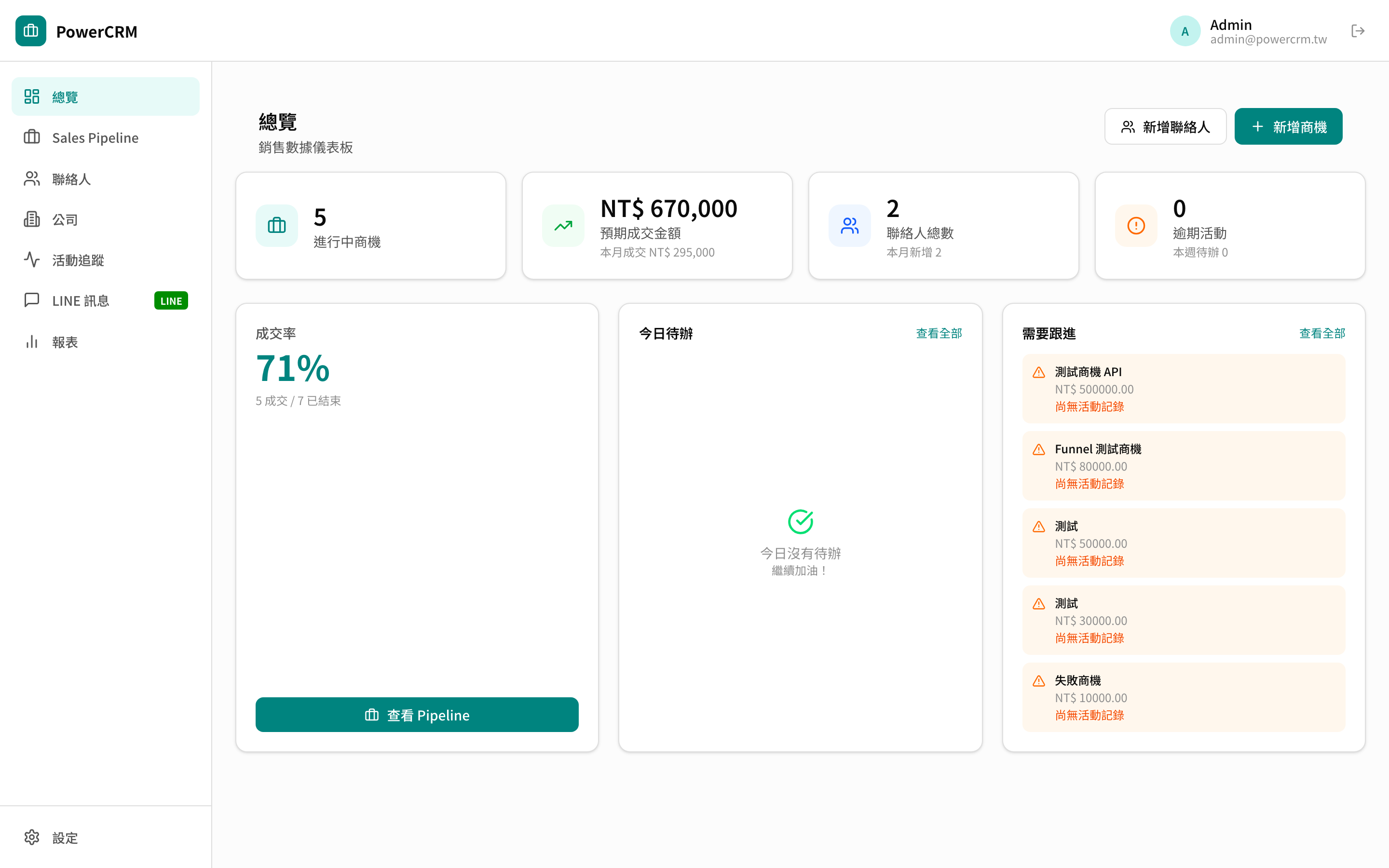Open the 公司 companies page
1389x868 pixels.
pyautogui.click(x=64, y=219)
